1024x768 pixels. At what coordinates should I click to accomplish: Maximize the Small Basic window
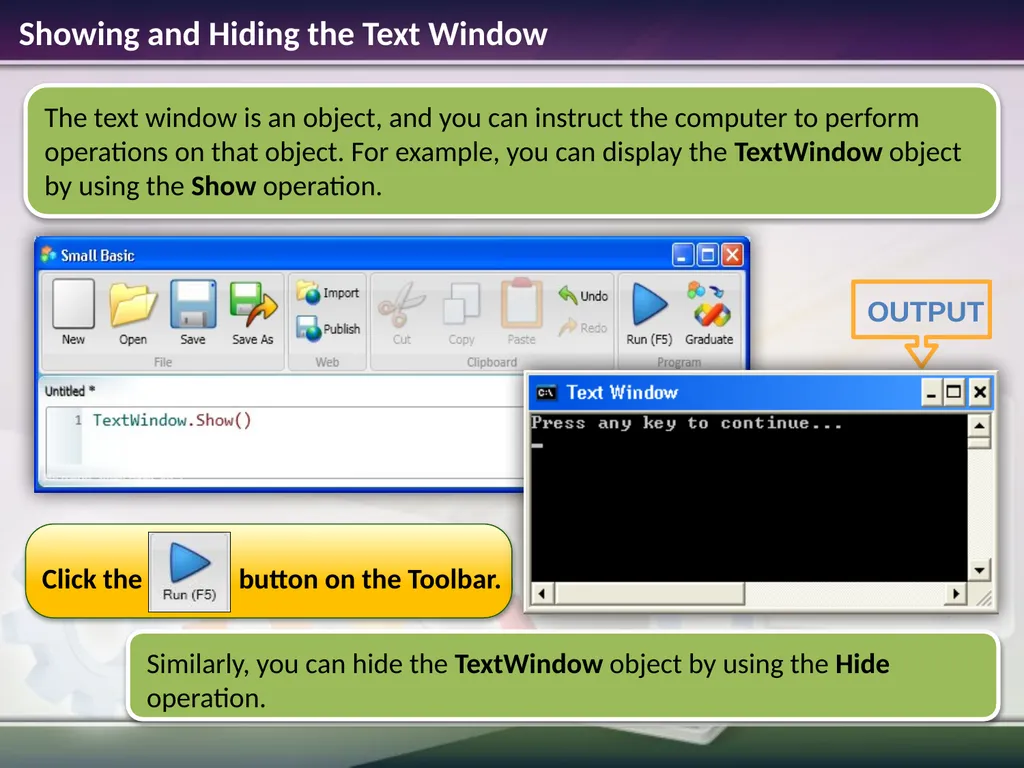[707, 255]
